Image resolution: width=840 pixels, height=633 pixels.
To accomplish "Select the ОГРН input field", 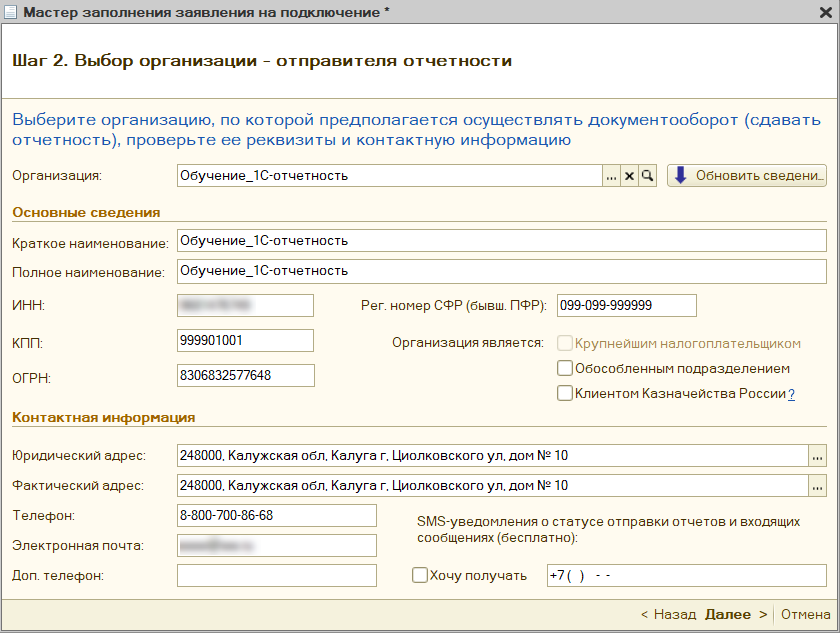I will pos(245,375).
